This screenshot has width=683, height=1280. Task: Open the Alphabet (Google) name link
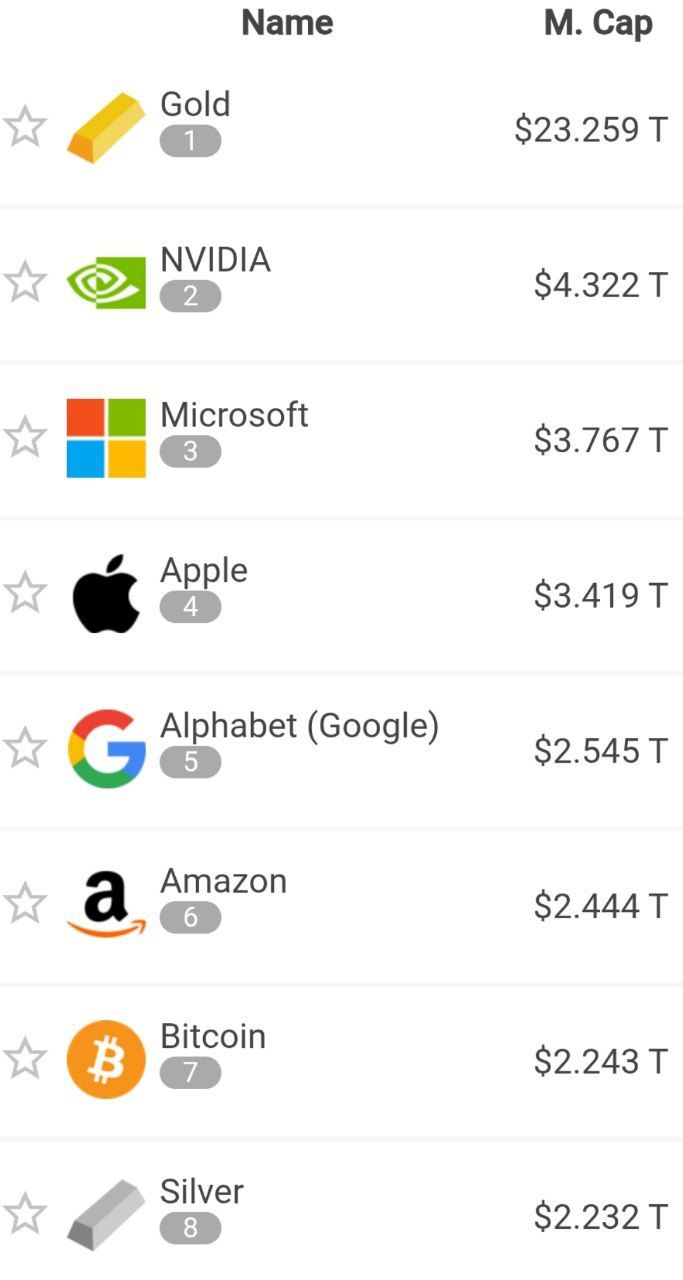coord(299,726)
